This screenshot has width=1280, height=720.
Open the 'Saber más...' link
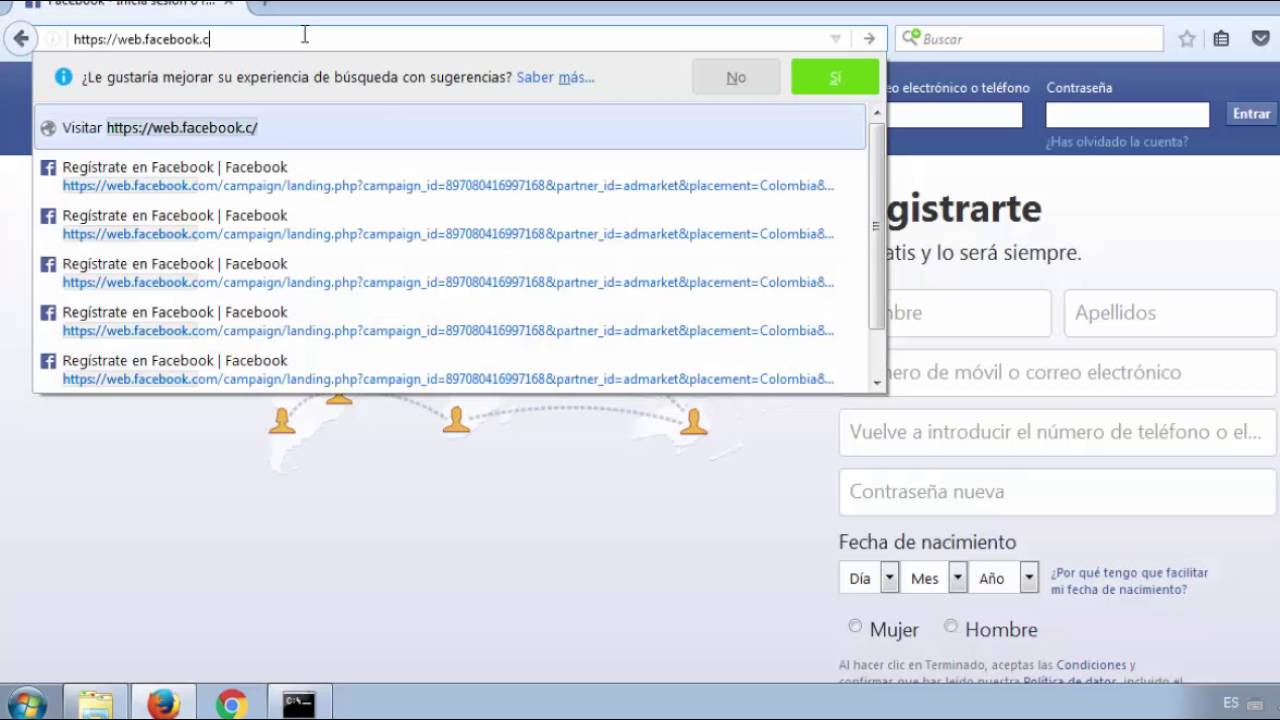(x=555, y=77)
